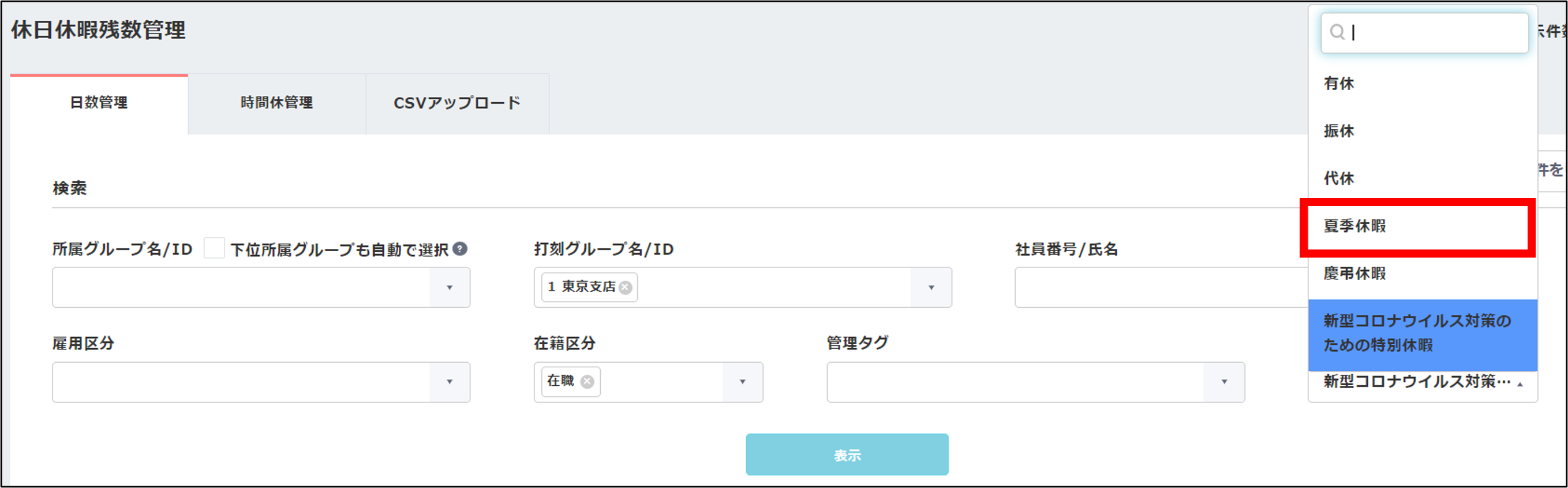The width and height of the screenshot is (1568, 488).
Task: Expand the 在籍区分 dropdown arrow
Action: (x=742, y=382)
